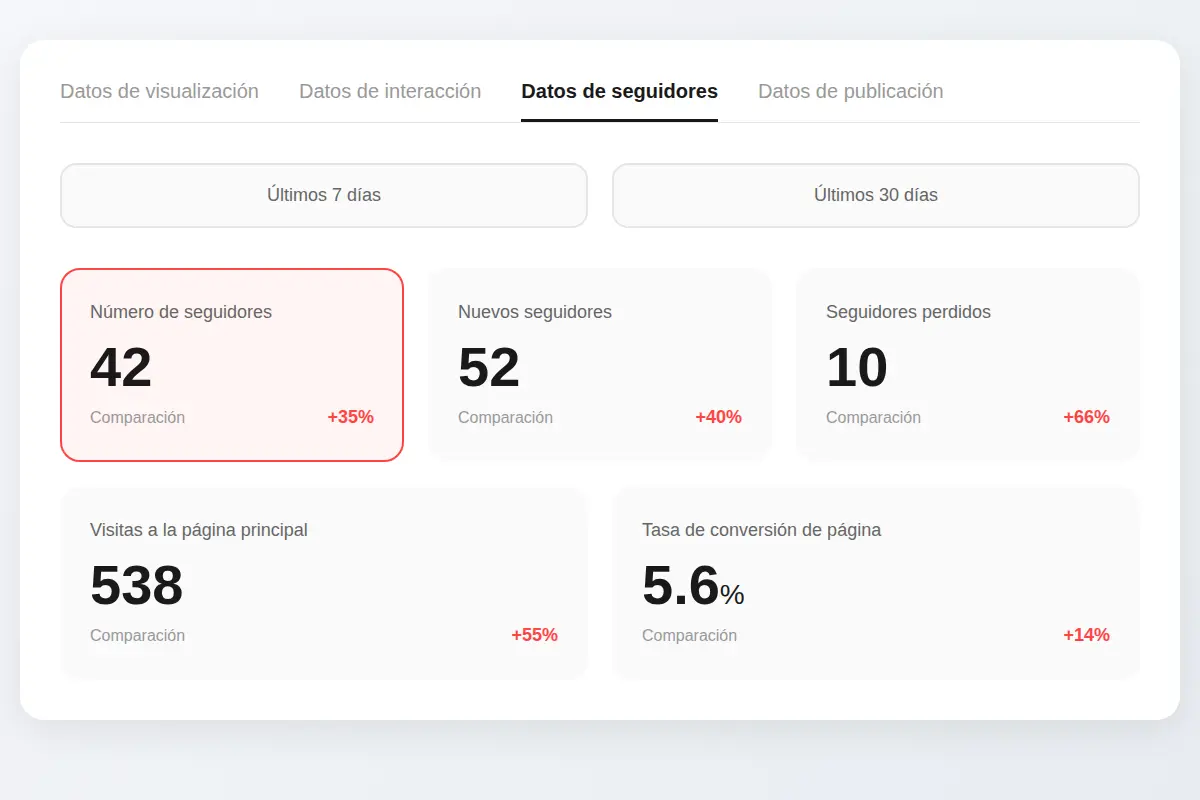Screen dimensions: 1200x800
Task: Click the +35% followers comparison
Action: coord(350,417)
